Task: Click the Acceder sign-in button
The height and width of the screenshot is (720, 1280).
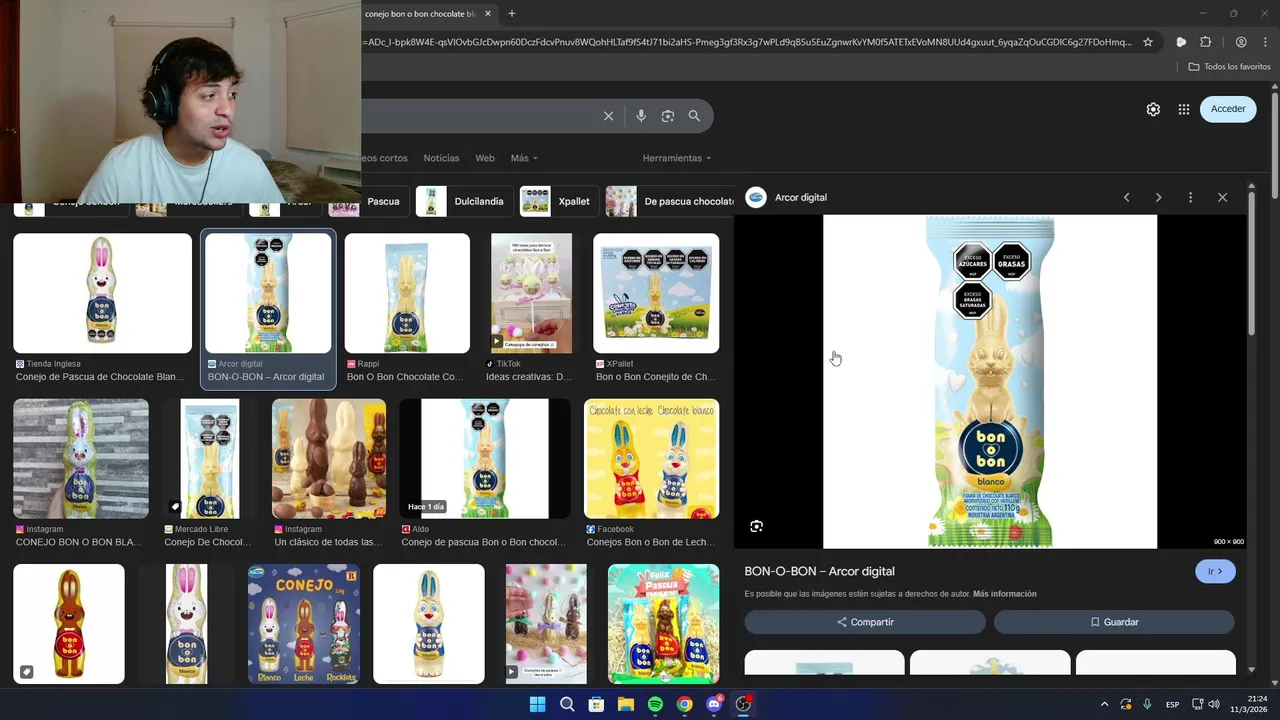Action: [1228, 109]
